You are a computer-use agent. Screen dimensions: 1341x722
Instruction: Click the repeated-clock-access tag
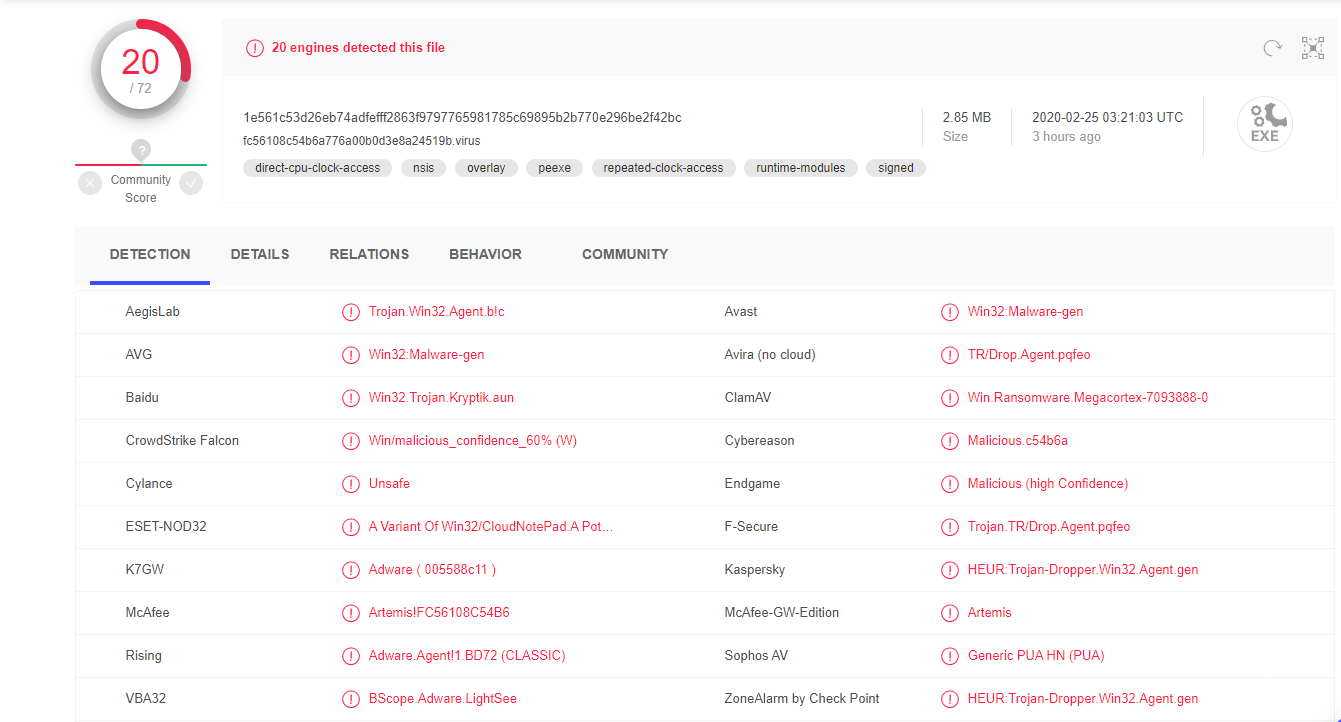(x=663, y=168)
